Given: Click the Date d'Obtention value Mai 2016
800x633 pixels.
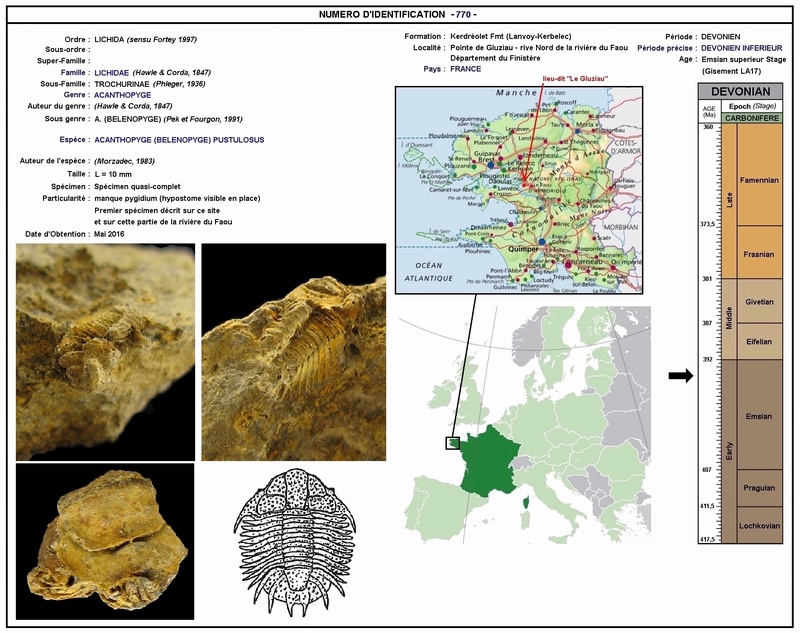Looking at the screenshot, I should pyautogui.click(x=109, y=234).
